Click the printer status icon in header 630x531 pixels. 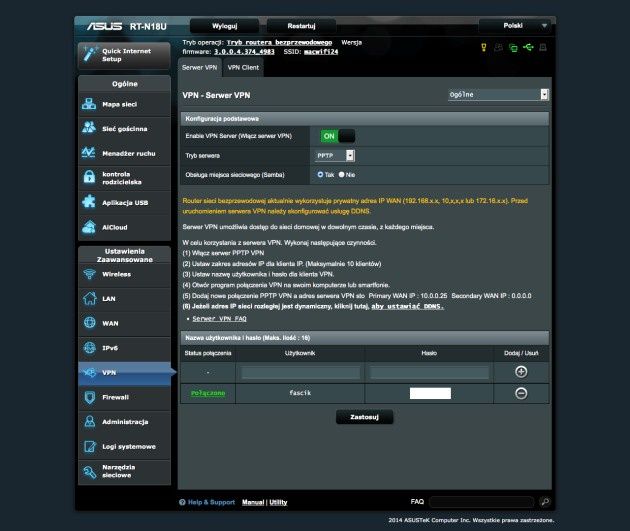coord(543,47)
